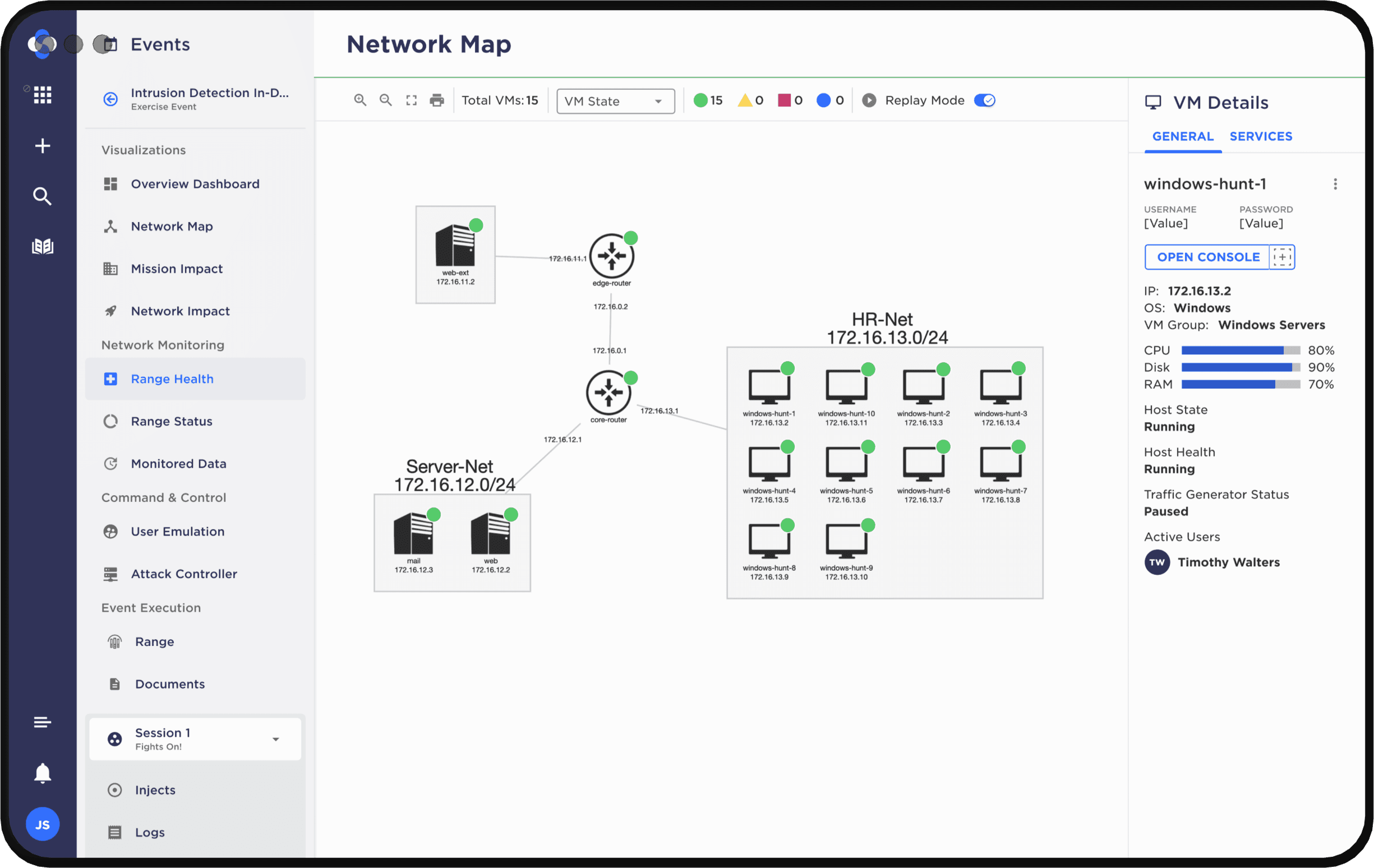Click the new-window icon beside Open Console
This screenshot has height=868, width=1374.
(x=1282, y=257)
